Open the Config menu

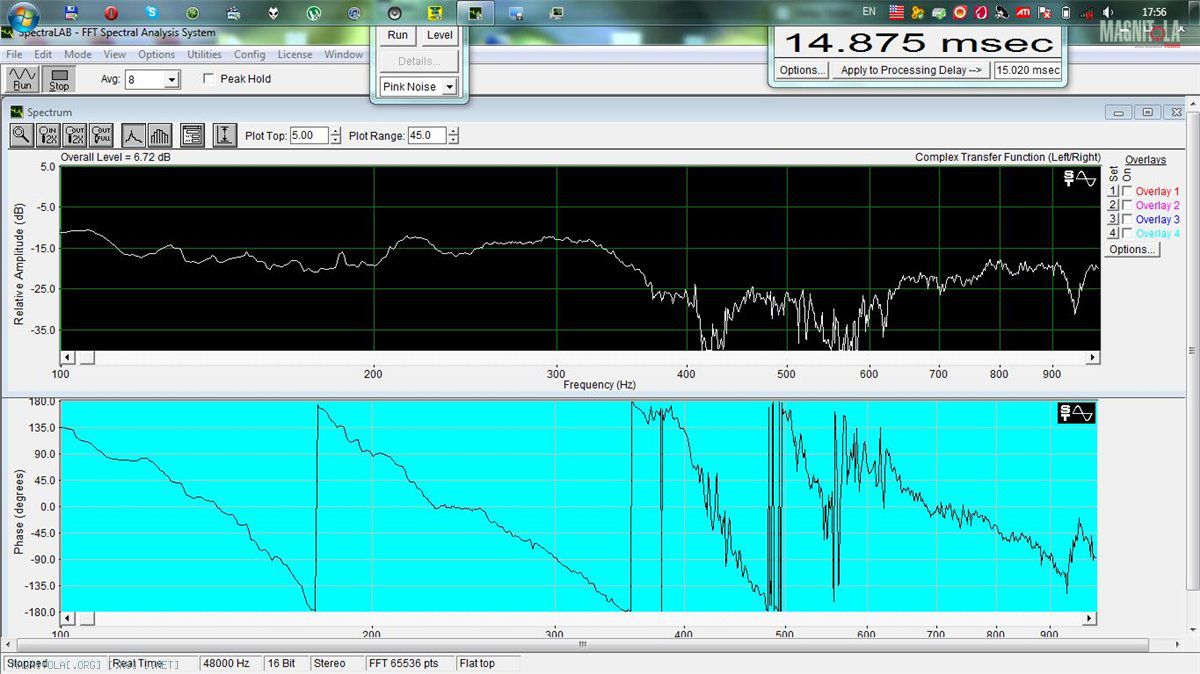coord(250,55)
